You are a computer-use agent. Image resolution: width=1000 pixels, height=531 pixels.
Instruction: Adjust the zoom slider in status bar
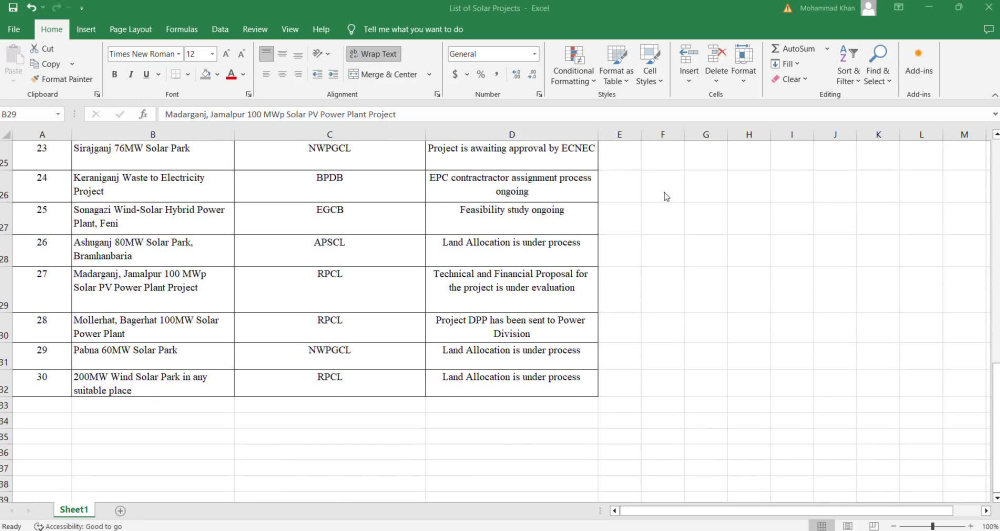pos(932,526)
